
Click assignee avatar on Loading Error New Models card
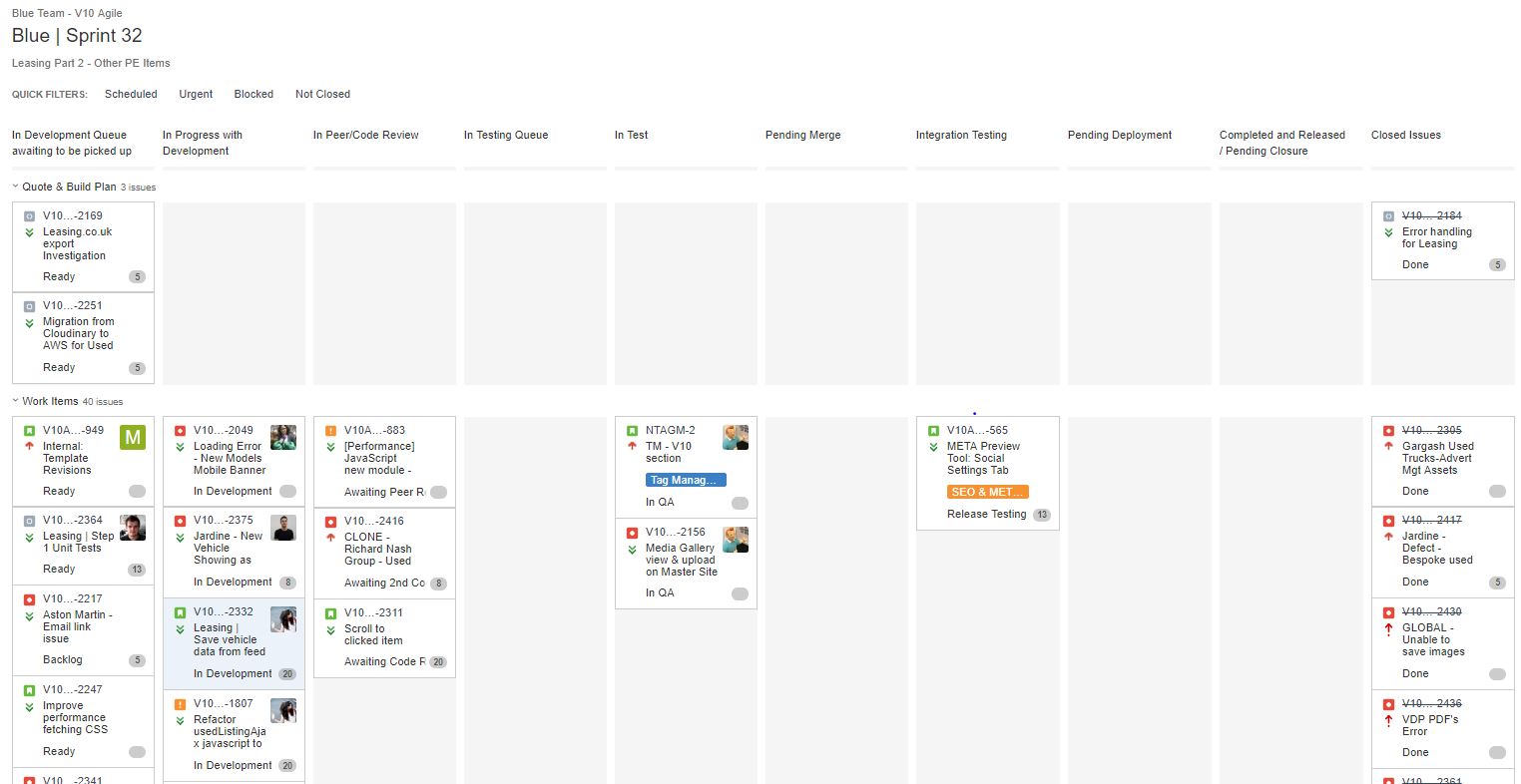pyautogui.click(x=283, y=437)
